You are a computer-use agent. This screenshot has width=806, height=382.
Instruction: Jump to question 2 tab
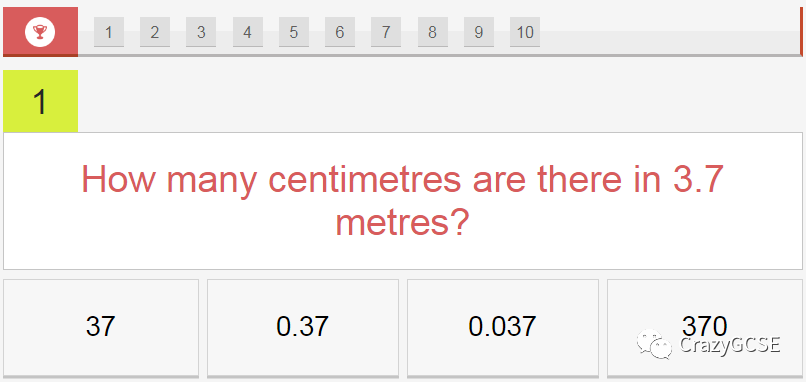click(155, 32)
